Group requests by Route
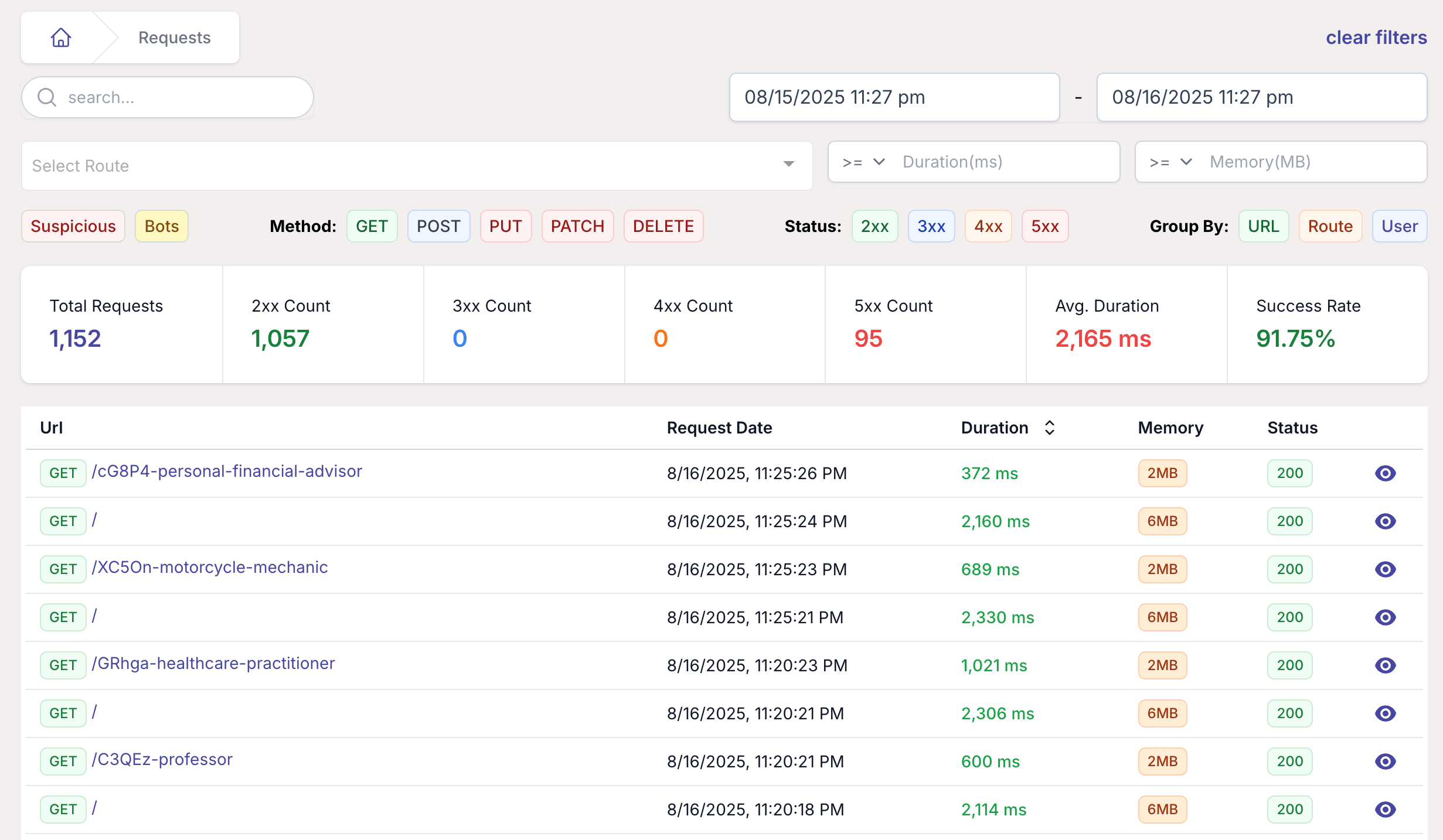This screenshot has height=840, width=1443. (x=1330, y=226)
